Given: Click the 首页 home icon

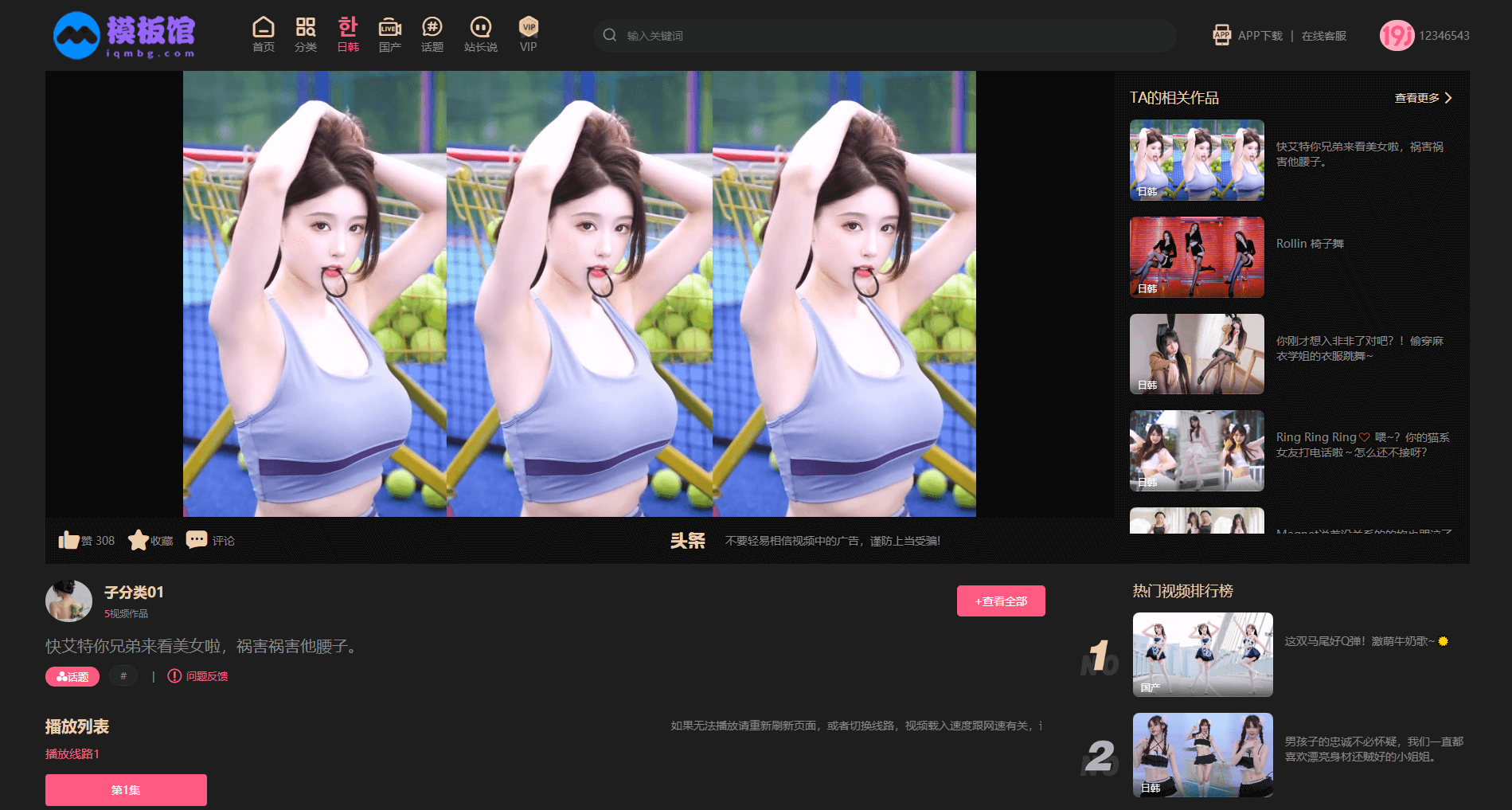Looking at the screenshot, I should coord(263,28).
